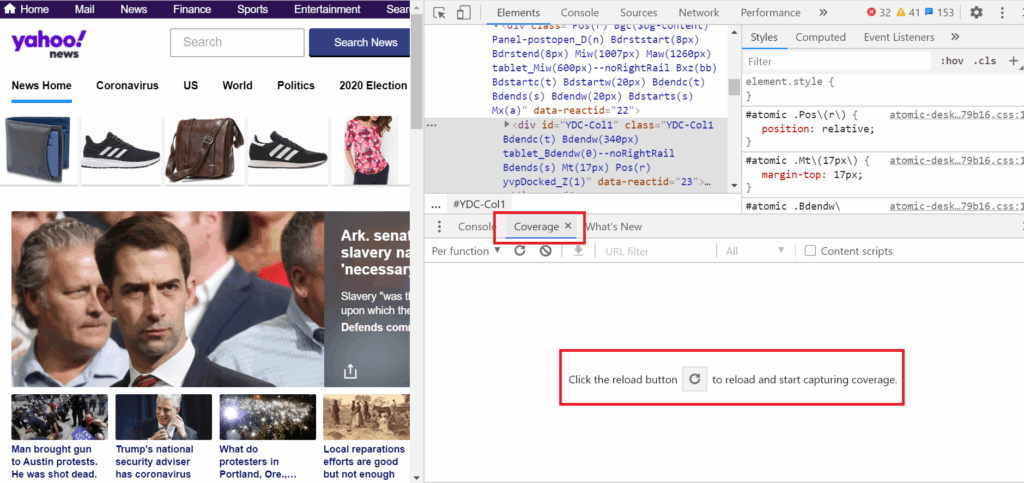
Task: Click the Styles Filter input
Action: click(837, 61)
